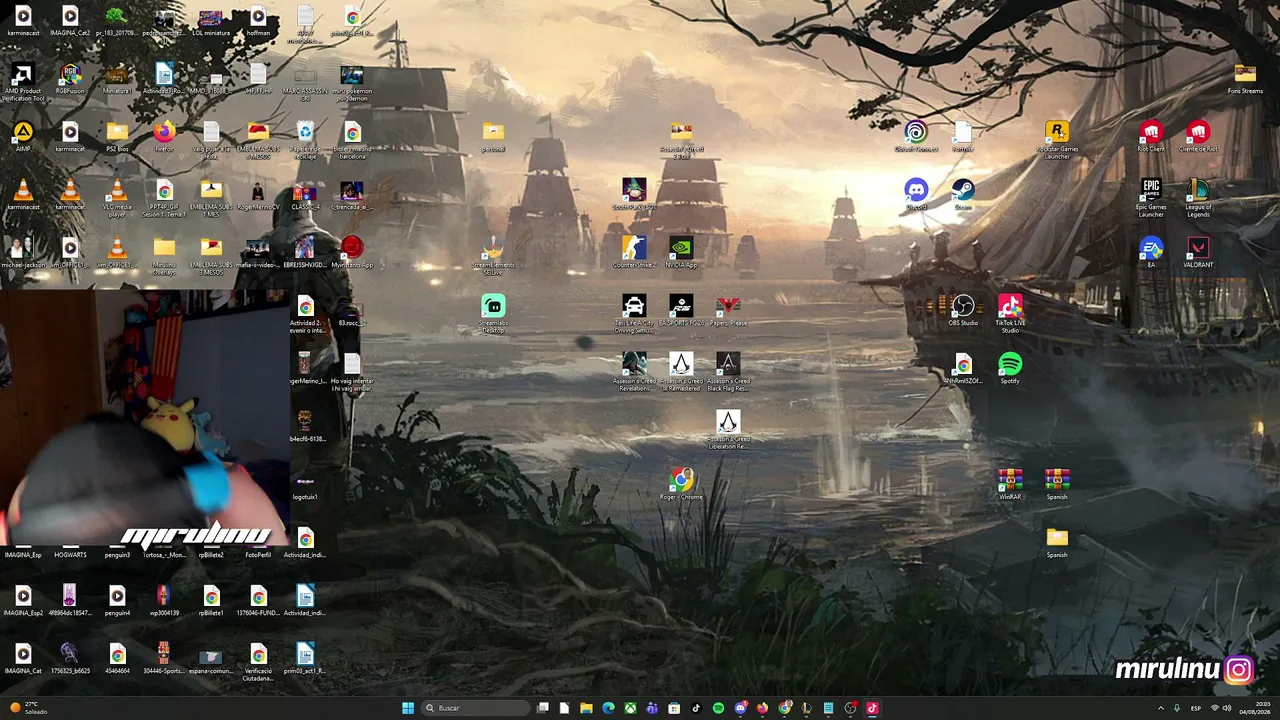Open Ubisoft Connect shortcut
Viewport: 1280px width, 720px height.
point(916,136)
